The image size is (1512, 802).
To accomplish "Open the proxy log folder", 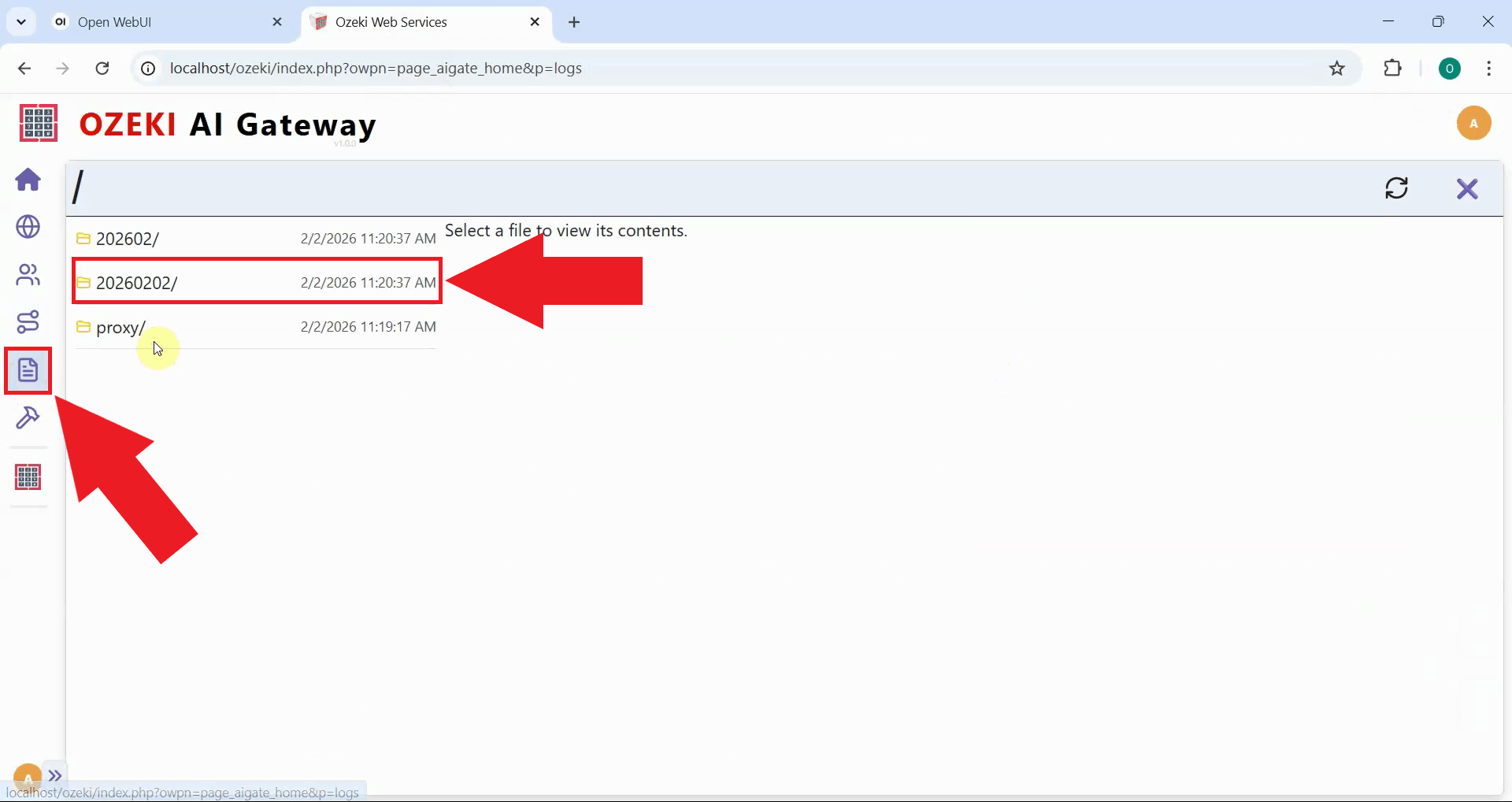I will 120,327.
